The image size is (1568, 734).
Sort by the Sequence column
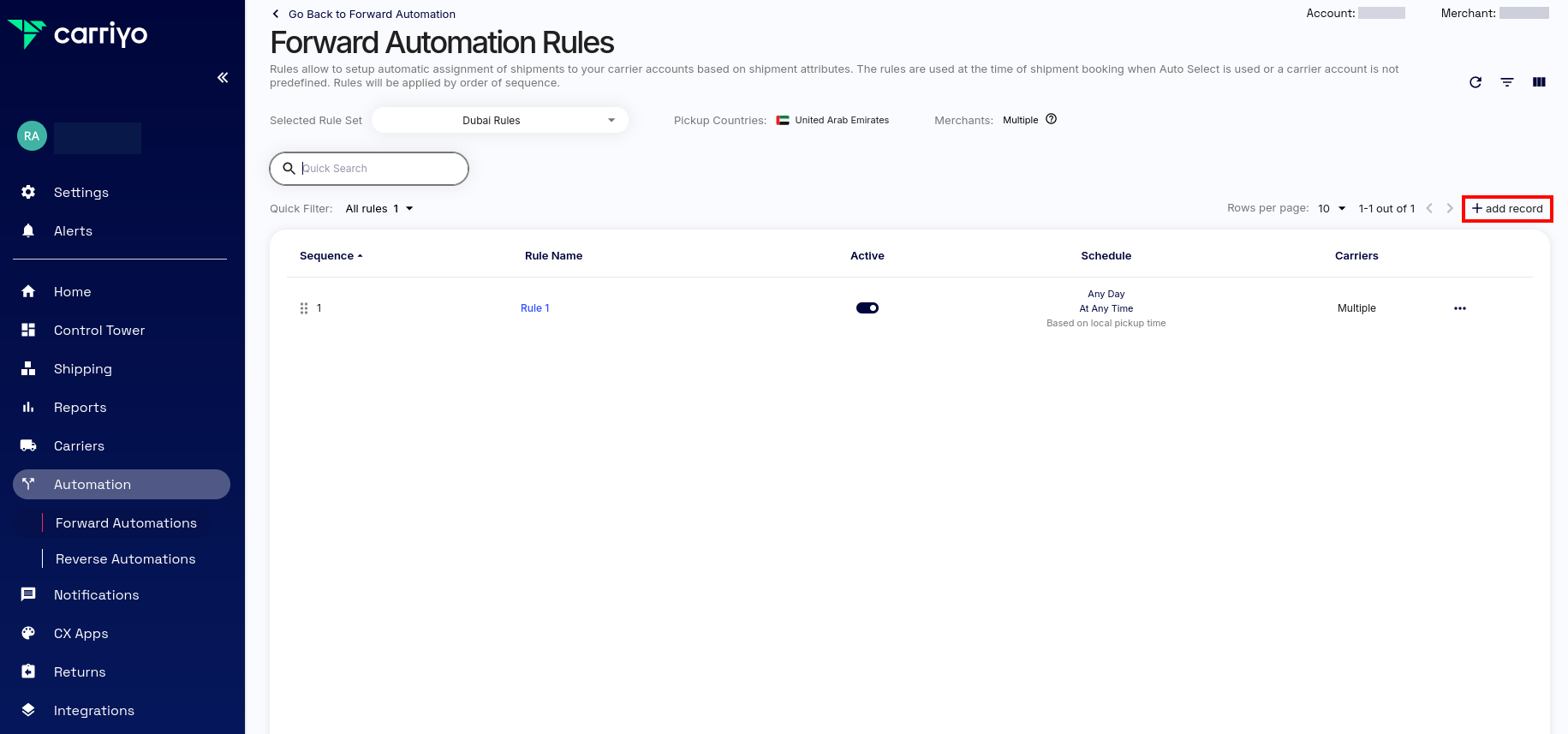(x=331, y=255)
